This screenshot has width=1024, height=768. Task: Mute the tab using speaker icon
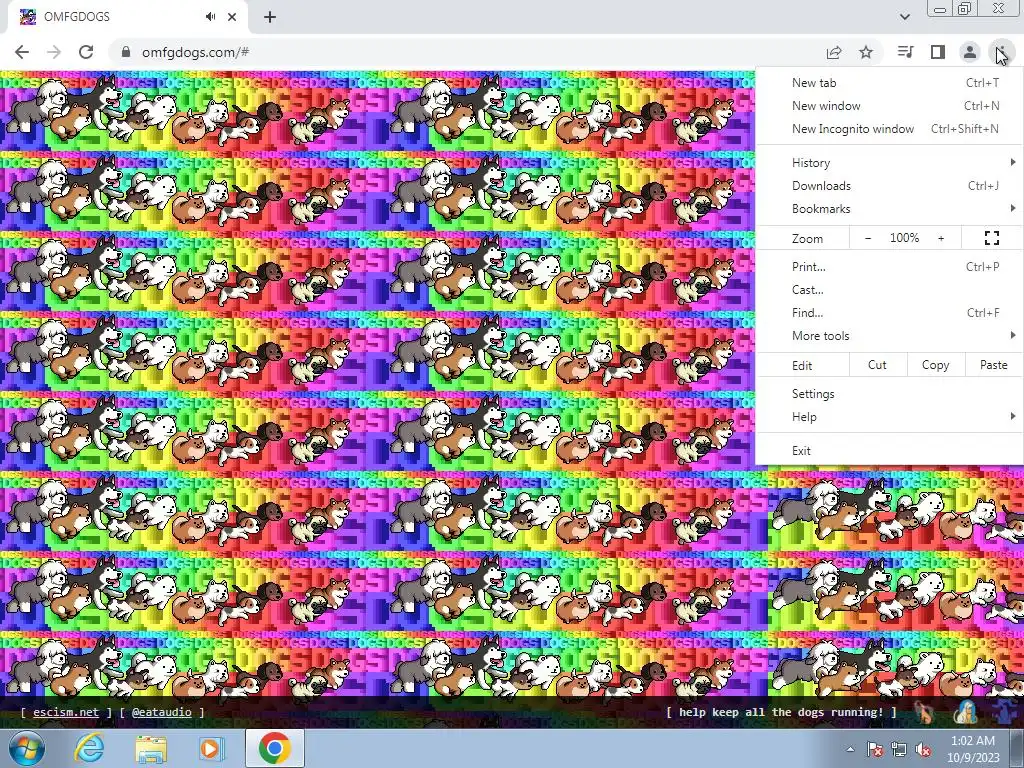click(210, 17)
